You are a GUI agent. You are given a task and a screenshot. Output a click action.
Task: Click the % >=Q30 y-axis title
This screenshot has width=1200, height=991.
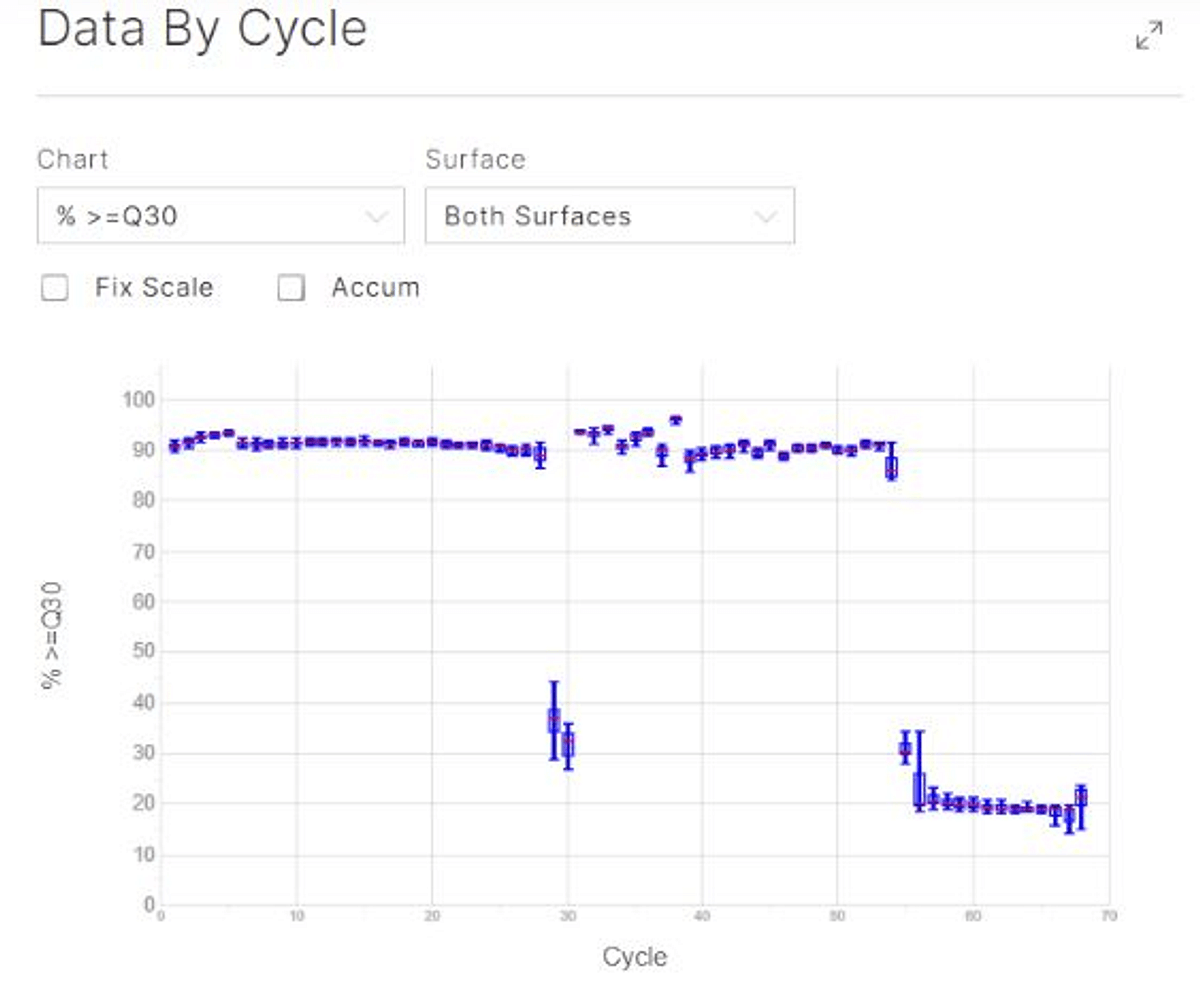(52, 637)
